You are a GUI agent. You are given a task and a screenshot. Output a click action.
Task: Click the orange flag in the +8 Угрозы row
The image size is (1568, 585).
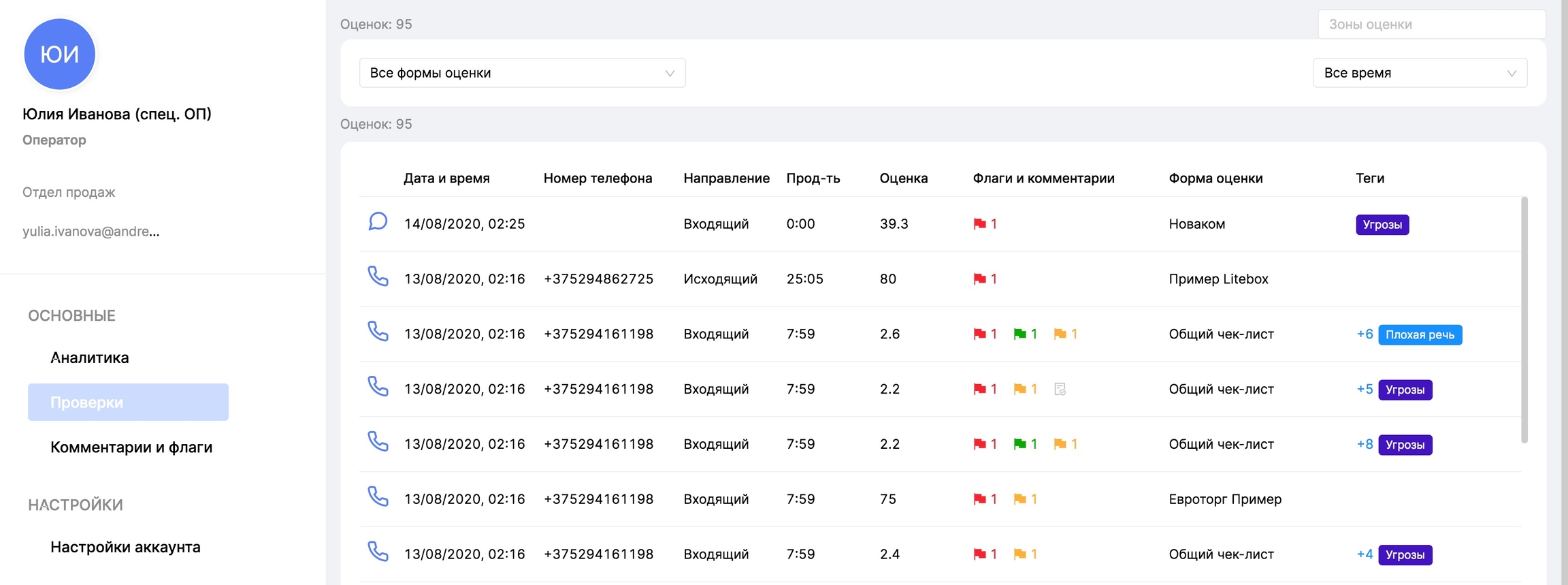1060,445
